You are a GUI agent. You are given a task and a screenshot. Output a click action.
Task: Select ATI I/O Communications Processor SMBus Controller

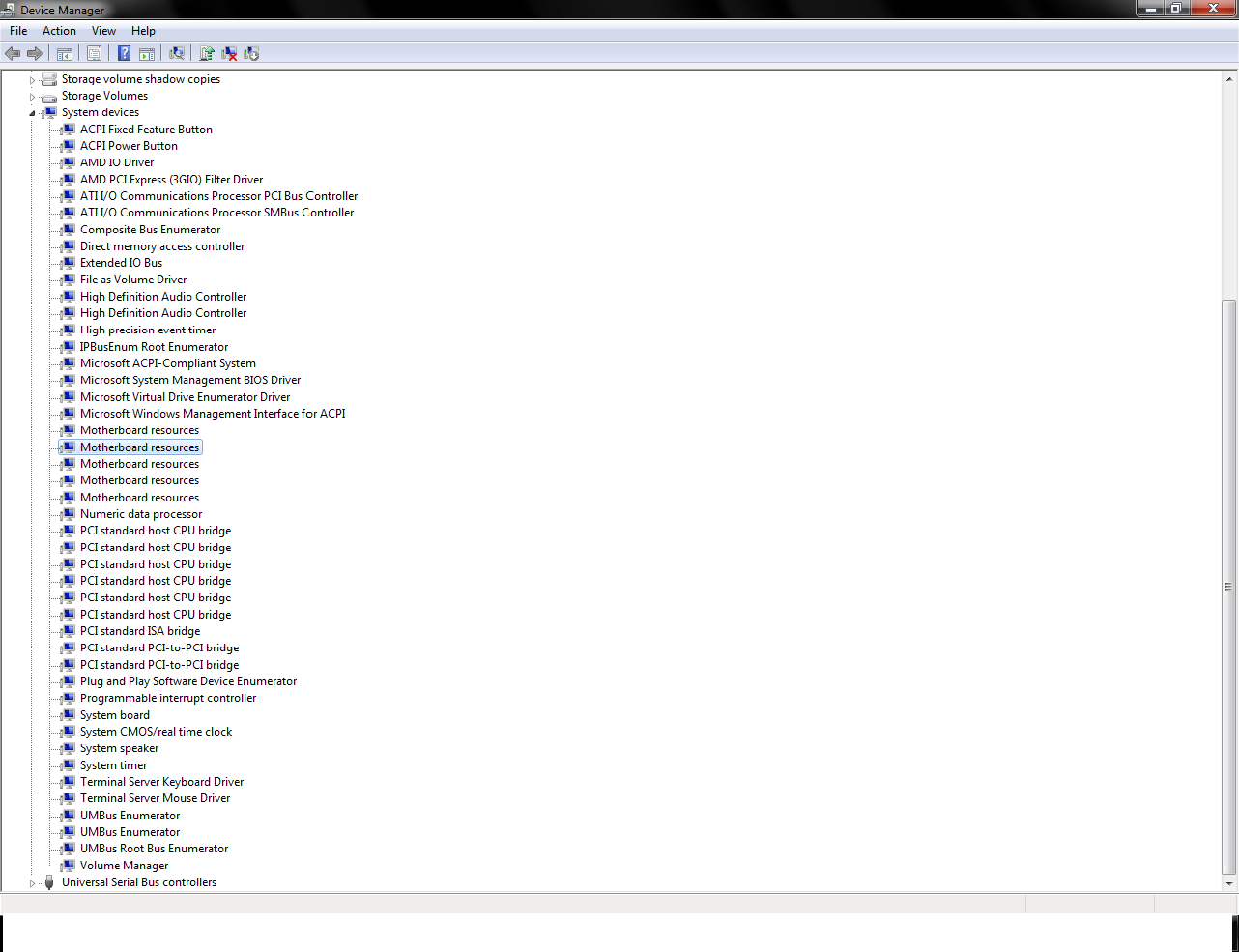[216, 213]
